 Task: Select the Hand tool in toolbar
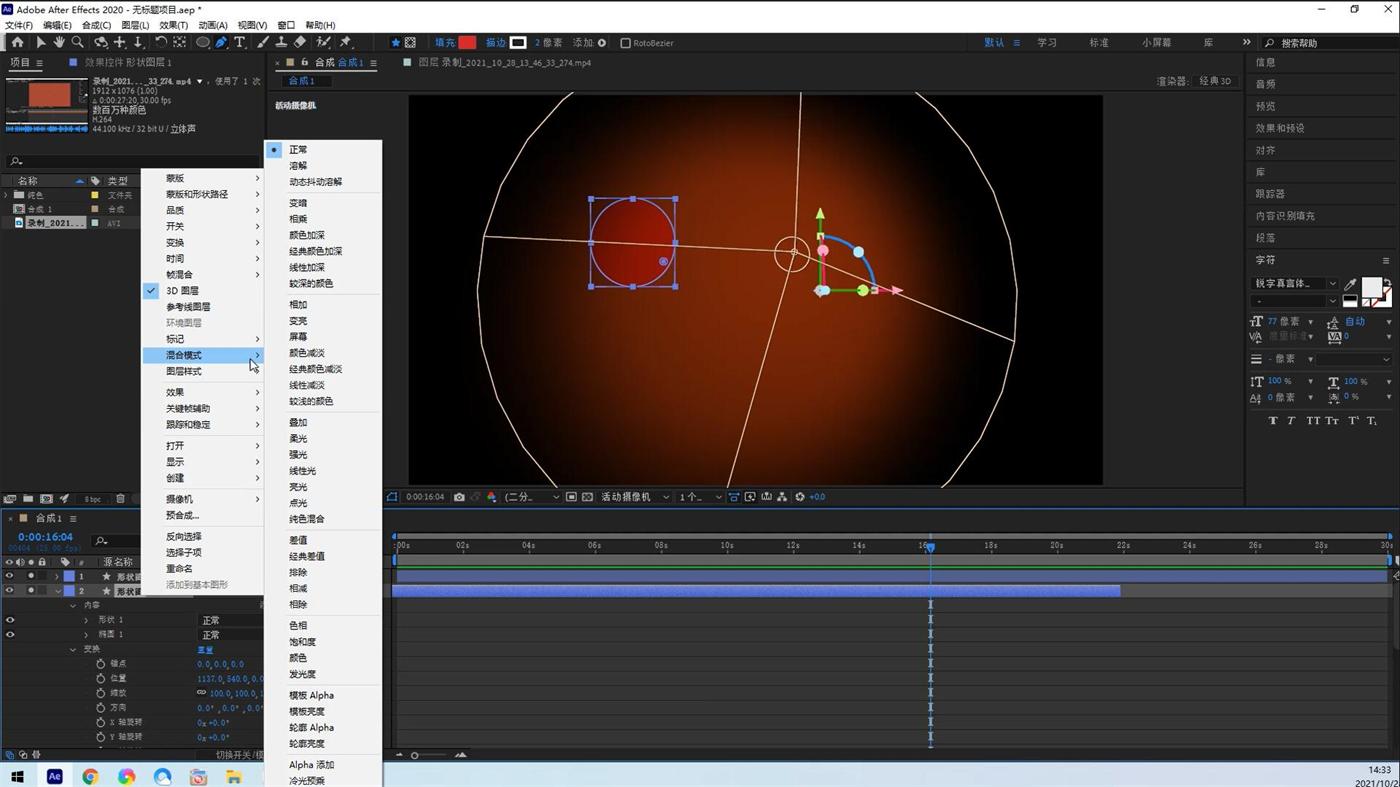pos(59,43)
